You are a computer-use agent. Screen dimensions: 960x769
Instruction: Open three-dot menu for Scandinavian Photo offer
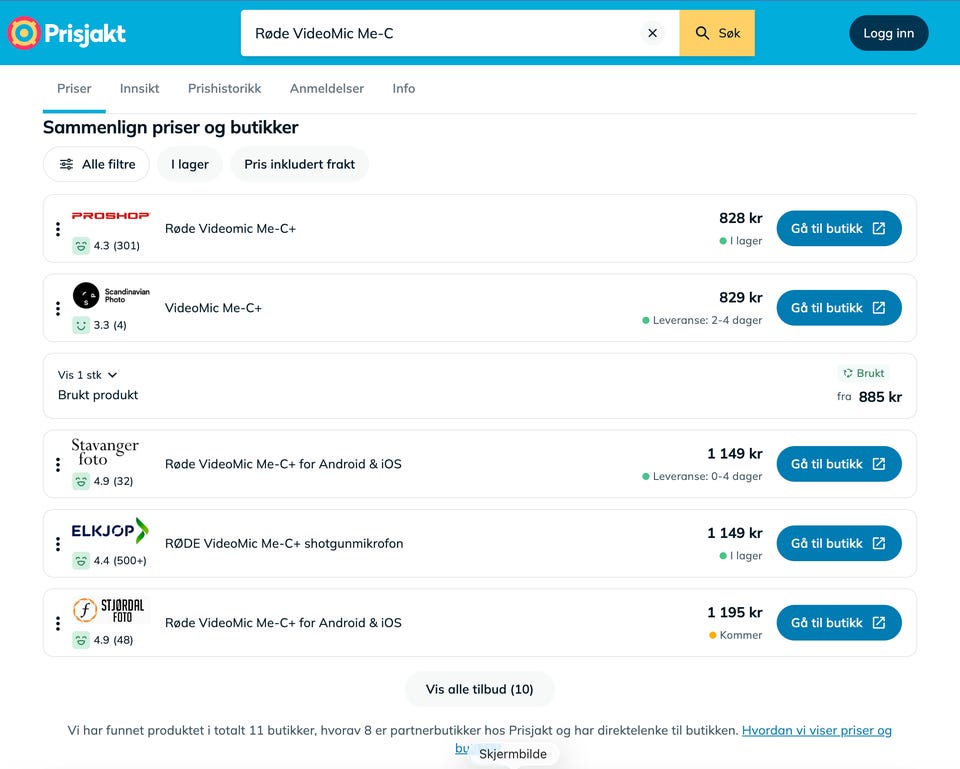(x=58, y=309)
